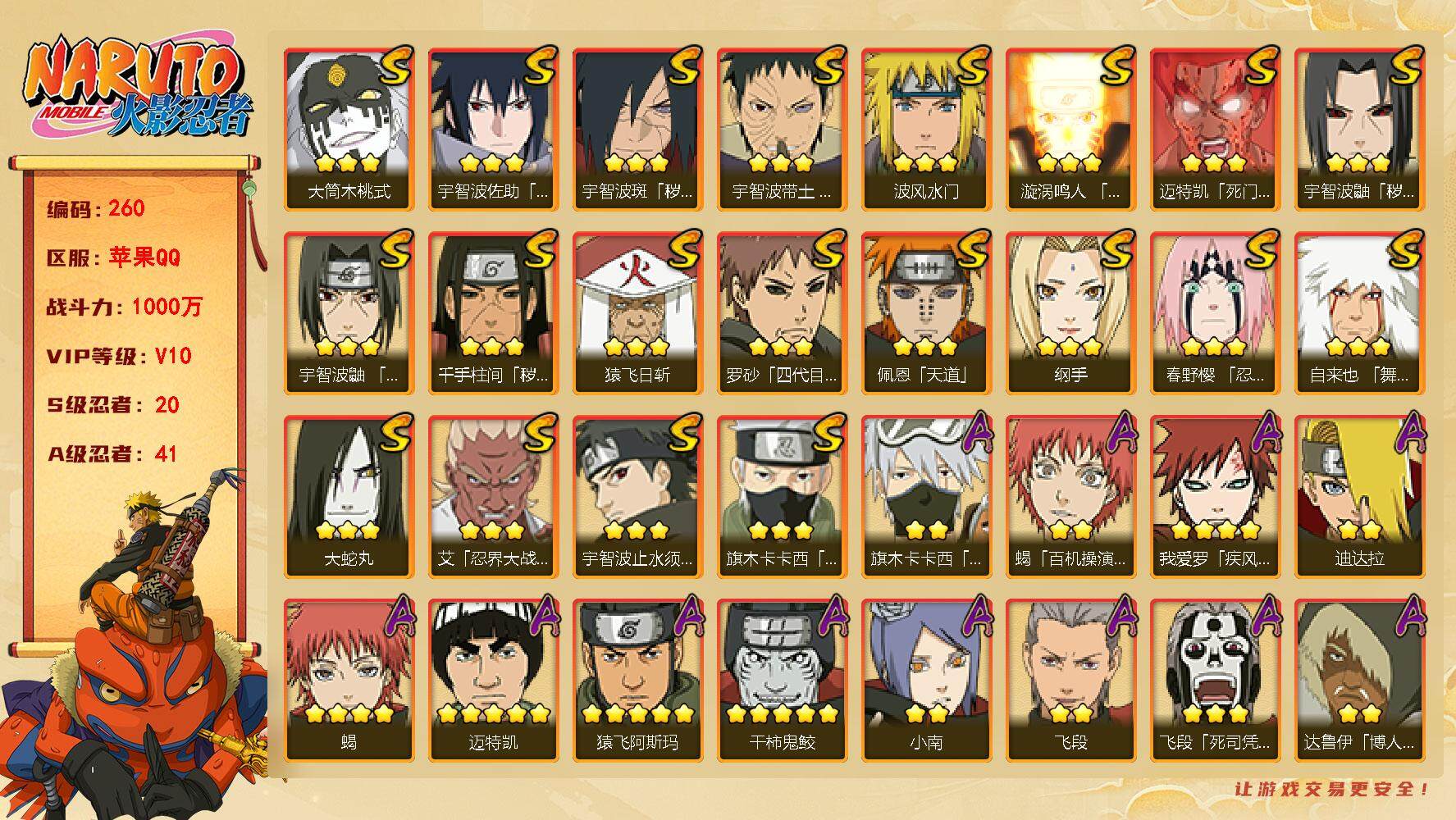Click the A-rank badge on 迪达拉

tap(1408, 433)
